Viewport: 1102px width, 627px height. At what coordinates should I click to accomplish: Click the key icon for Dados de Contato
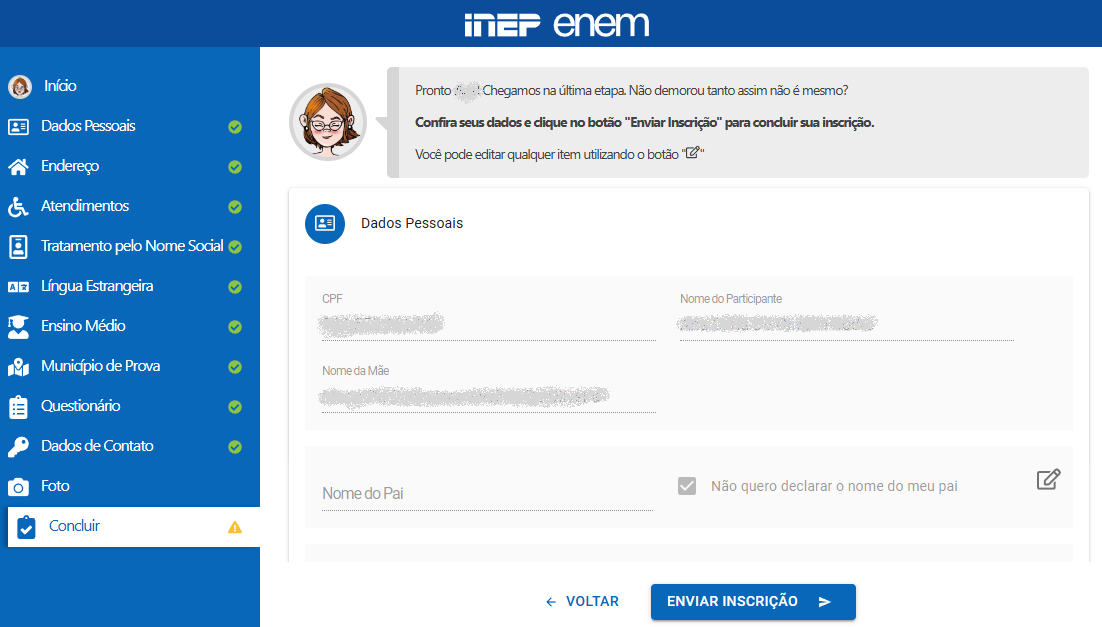coord(18,447)
